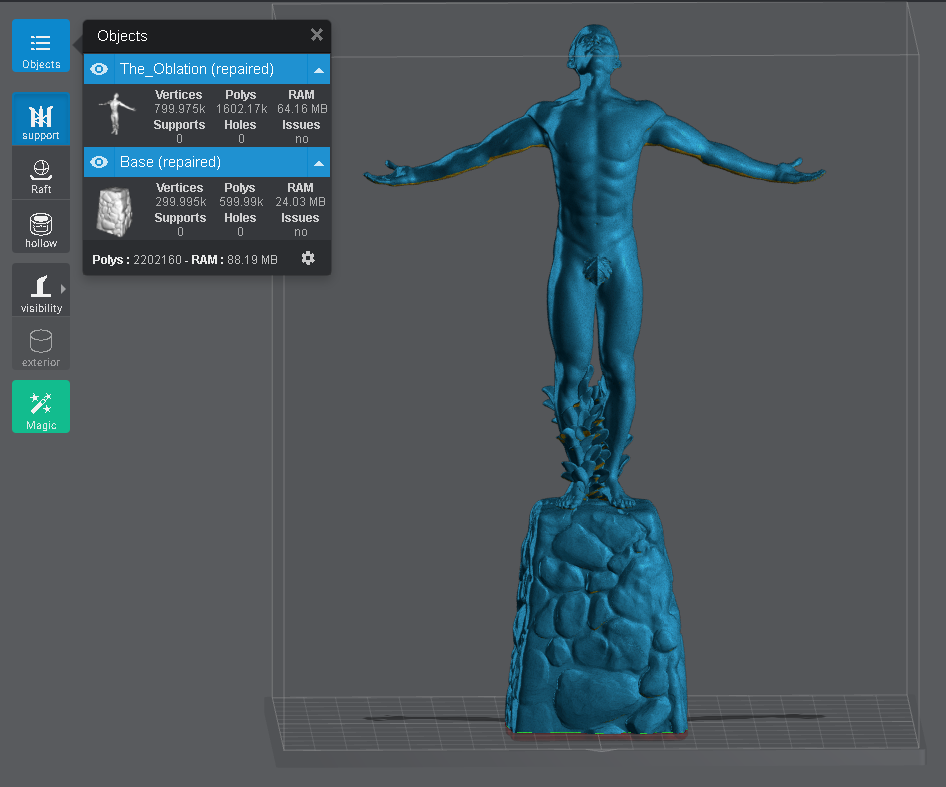This screenshot has height=787, width=946.
Task: Collapse the Base (repaired) entry
Action: pos(318,162)
